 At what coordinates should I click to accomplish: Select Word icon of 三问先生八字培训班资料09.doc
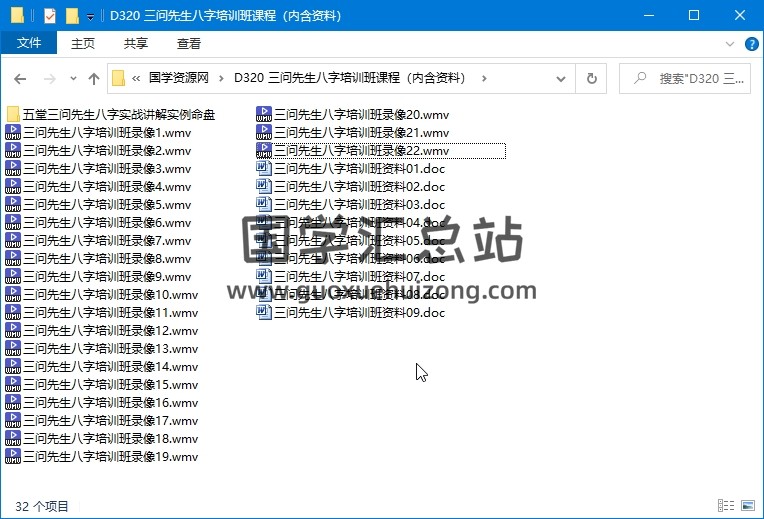[x=264, y=313]
